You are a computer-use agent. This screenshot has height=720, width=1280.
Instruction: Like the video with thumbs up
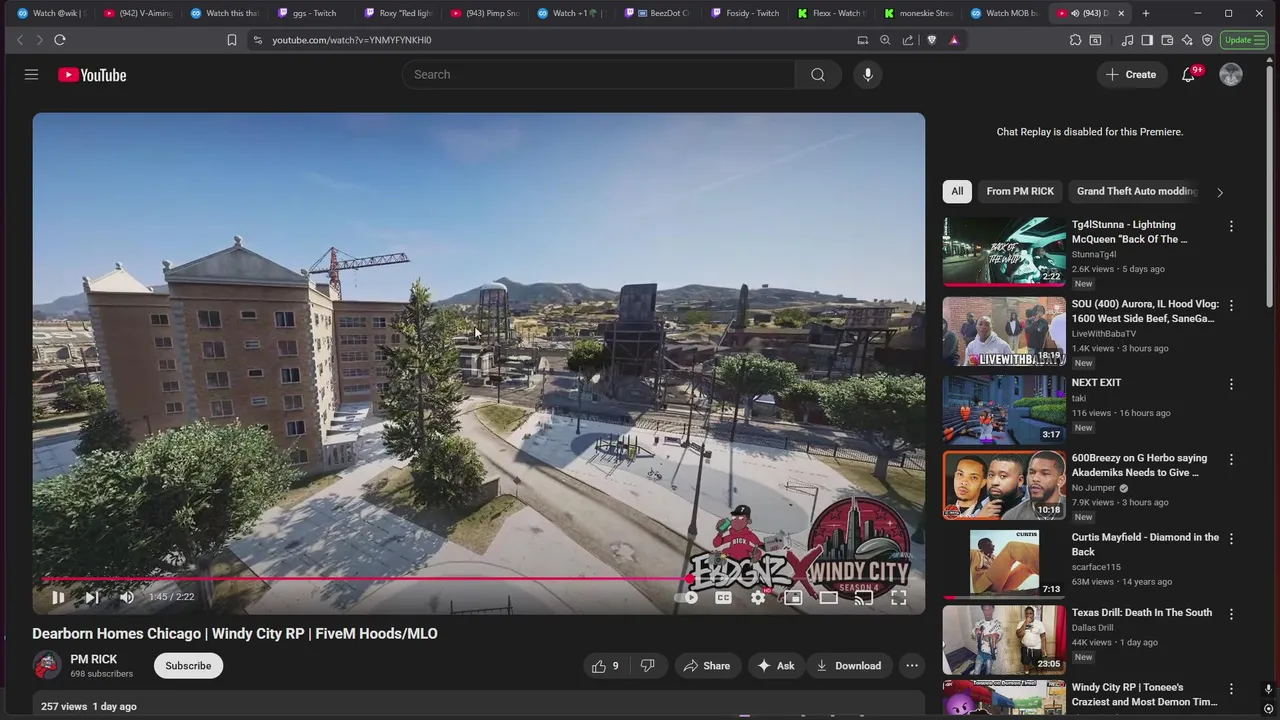tap(606, 666)
